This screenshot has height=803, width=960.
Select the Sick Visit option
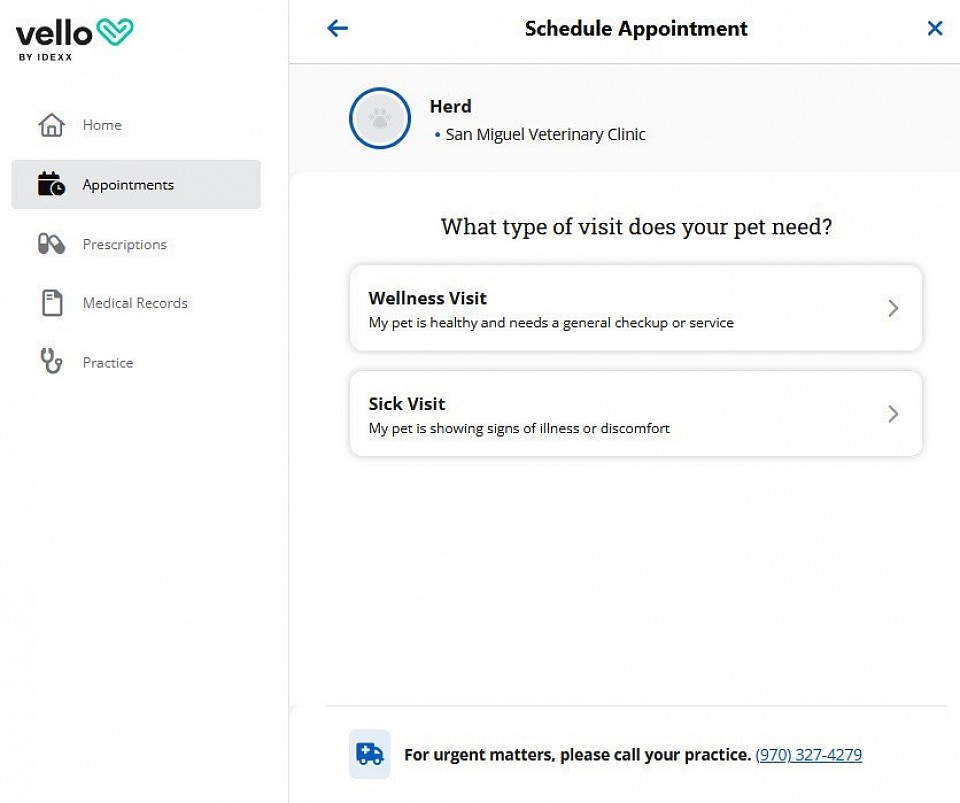(636, 414)
